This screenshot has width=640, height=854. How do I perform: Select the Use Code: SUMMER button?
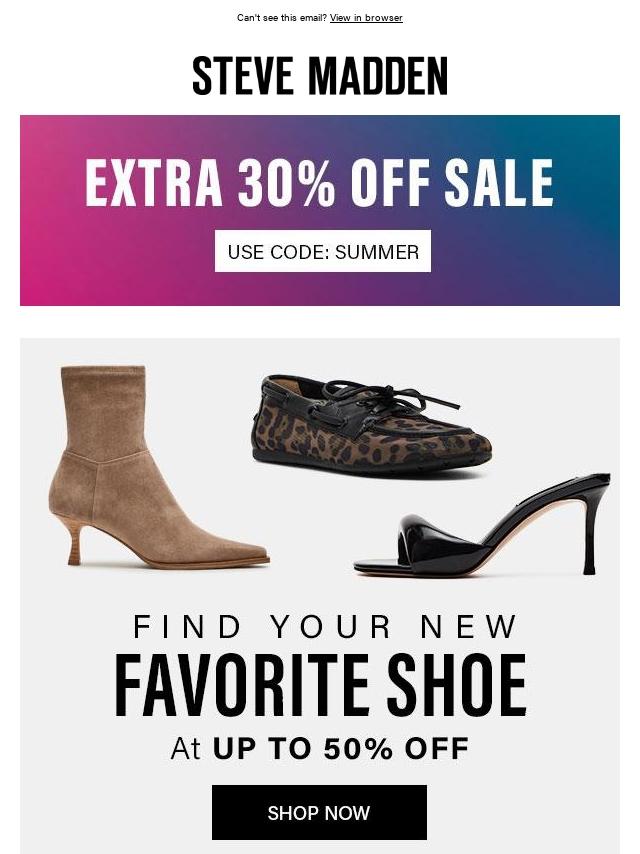[x=322, y=251]
